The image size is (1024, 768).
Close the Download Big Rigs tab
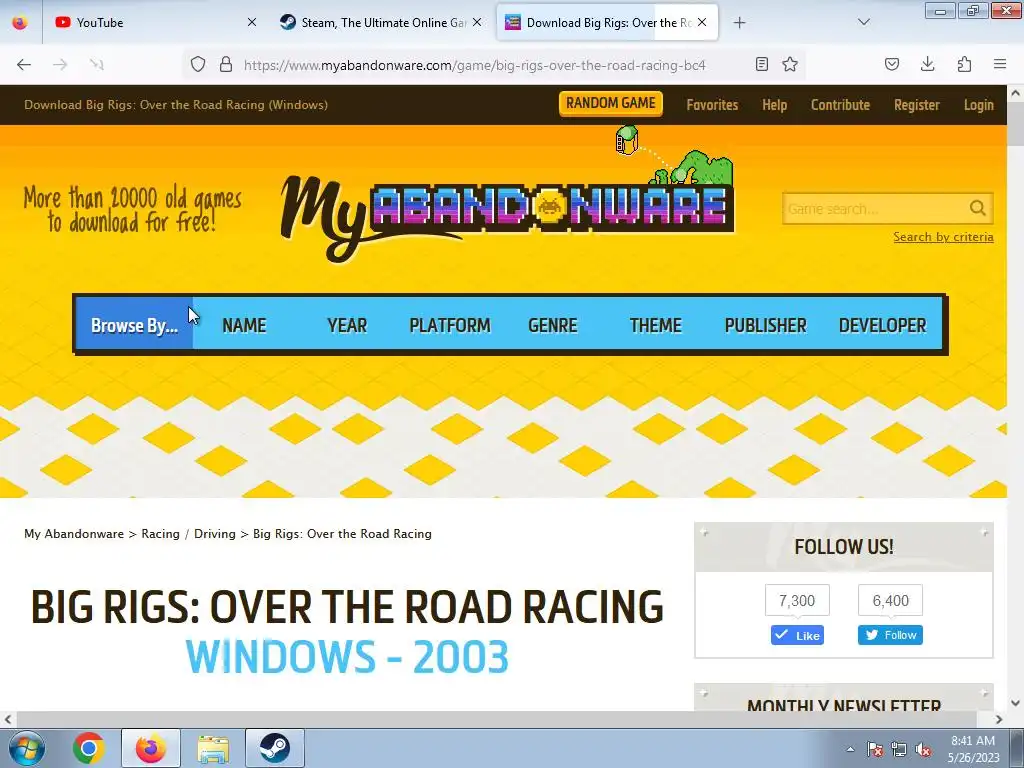[702, 22]
